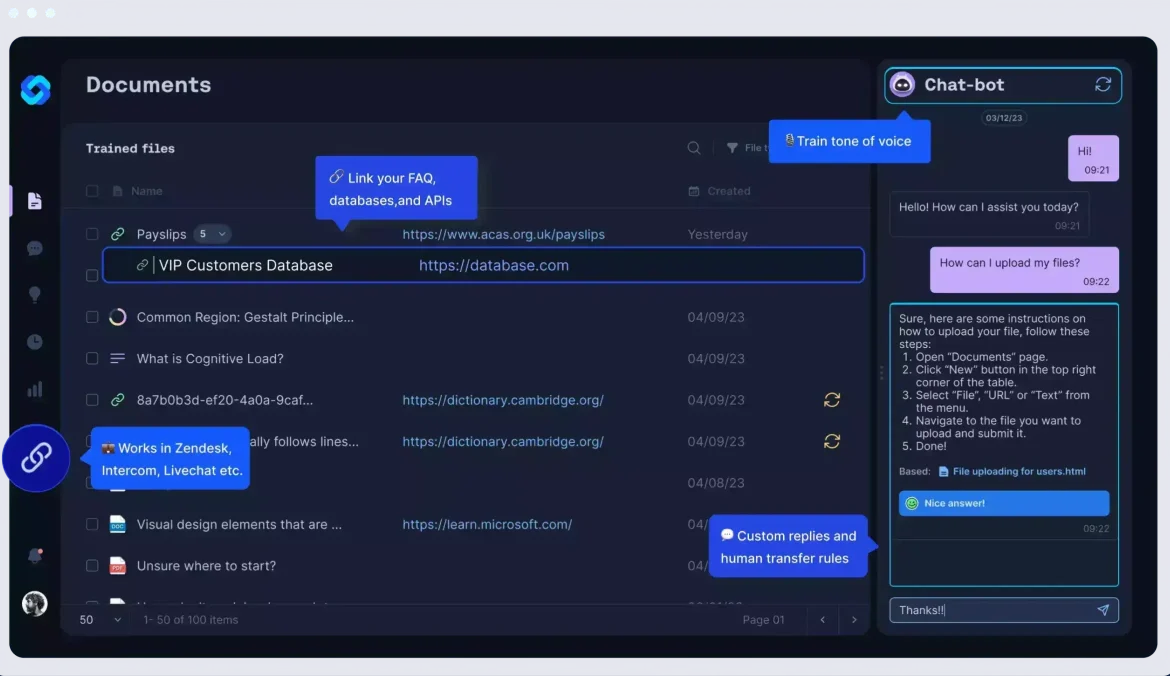Open the lightbulb ideas icon in sidebar

(36, 294)
